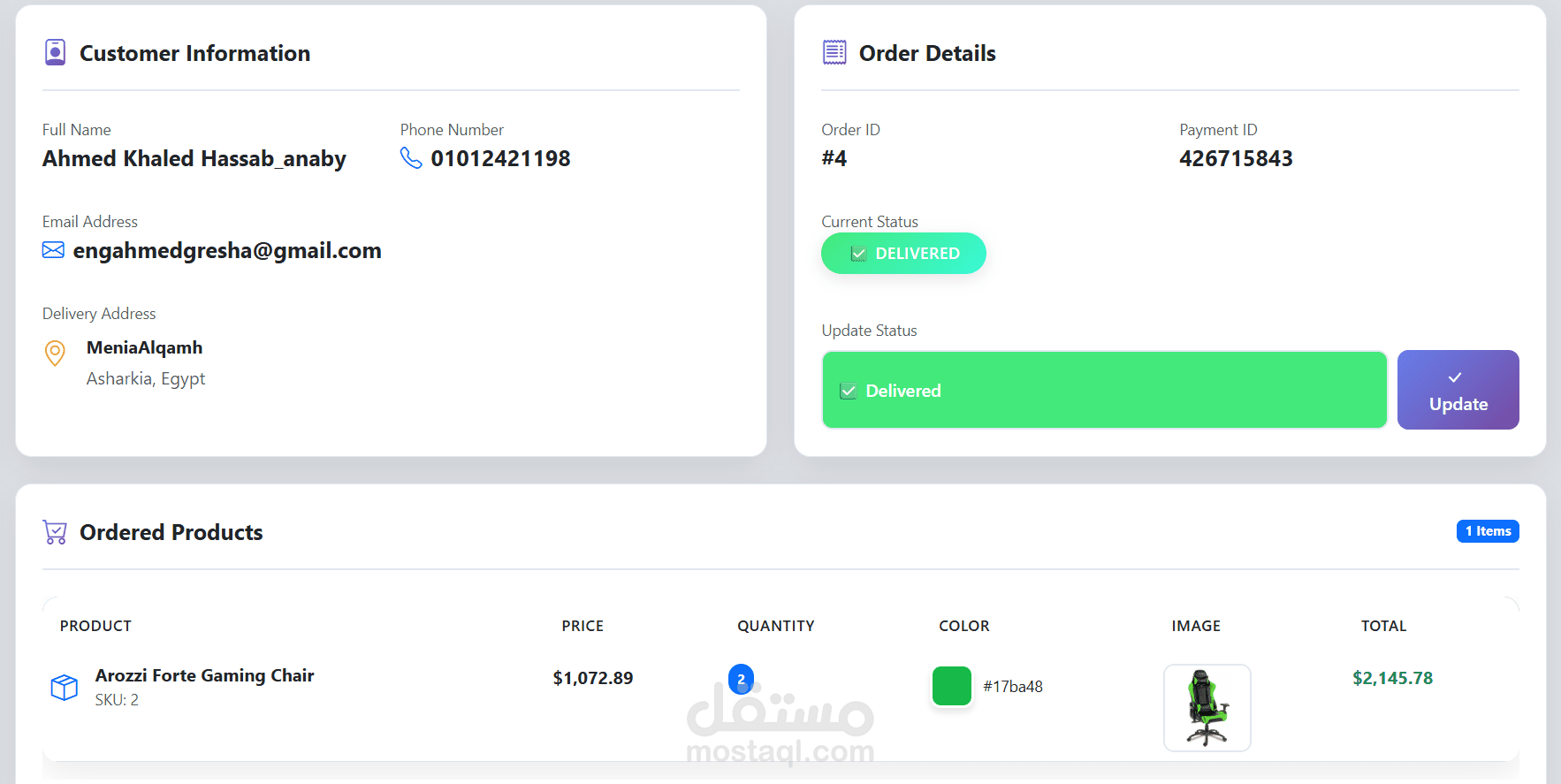Click the checkbox icon in Delivered dropdown

pyautogui.click(x=848, y=391)
